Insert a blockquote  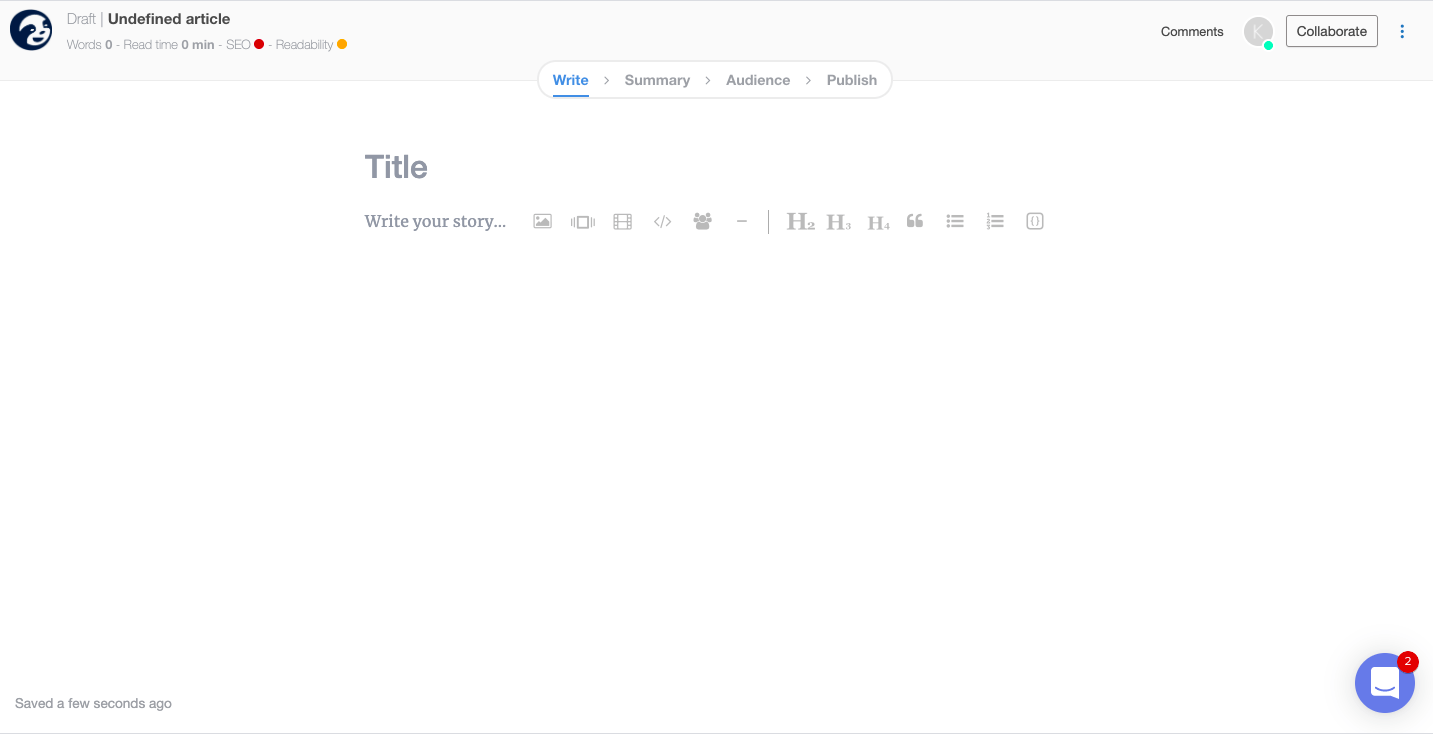915,221
